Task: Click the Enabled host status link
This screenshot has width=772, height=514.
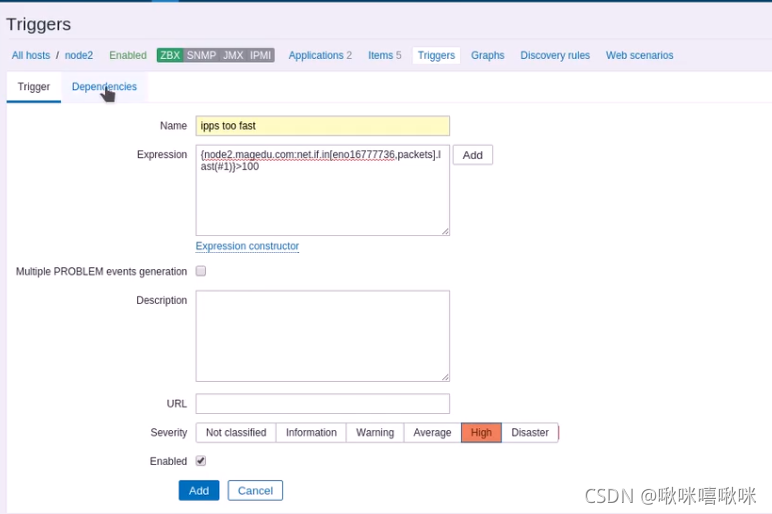Action: tap(128, 55)
